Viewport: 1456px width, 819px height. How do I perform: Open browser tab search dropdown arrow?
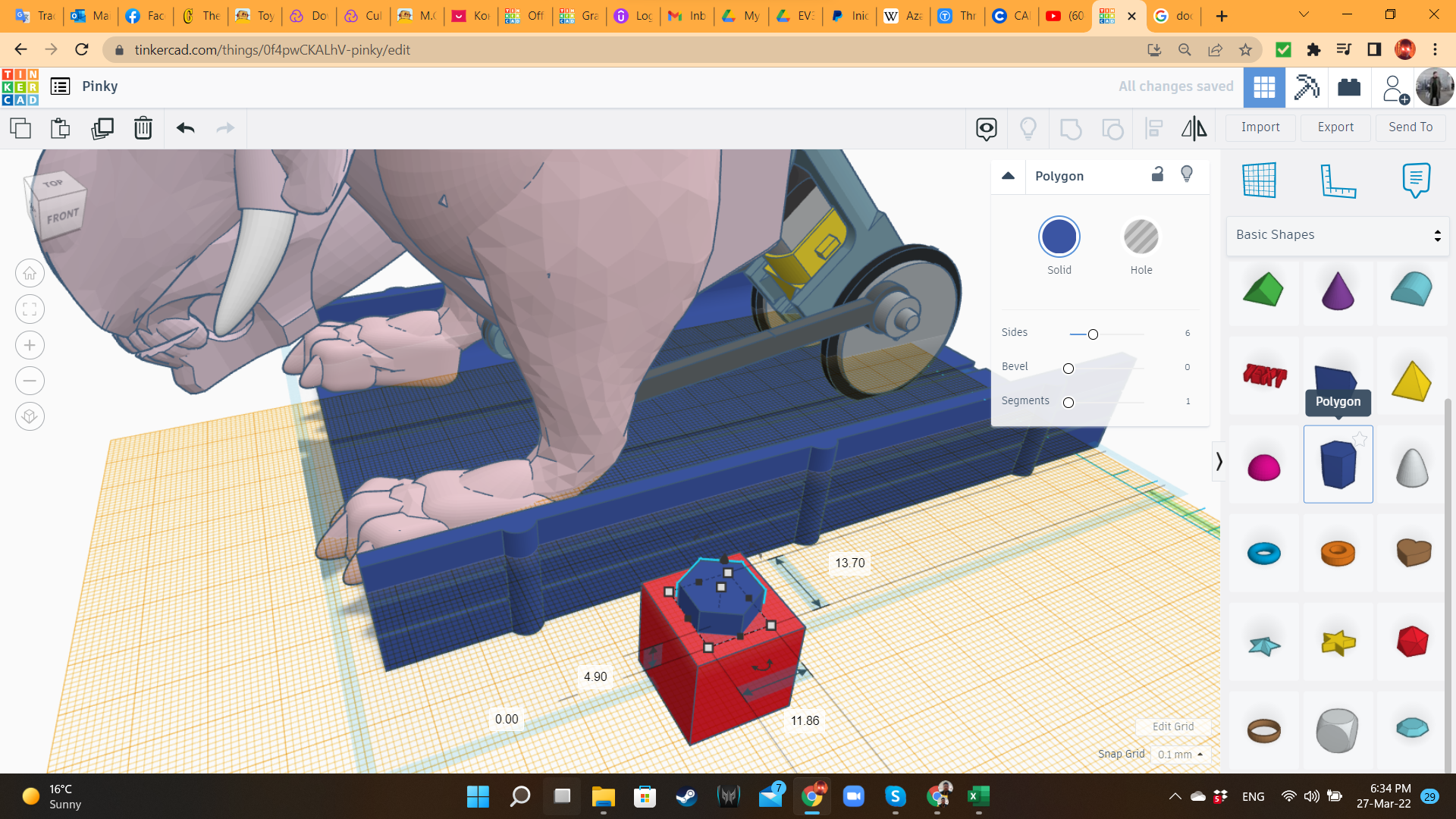(1304, 15)
